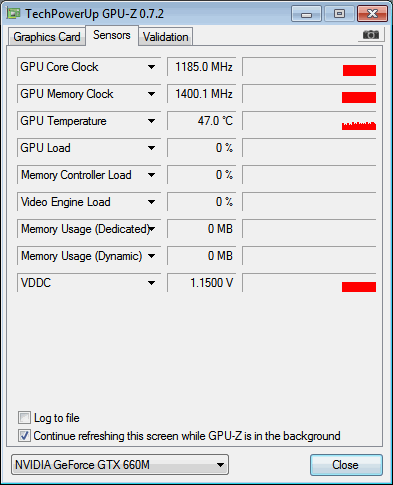Open the GPU Load dropdown arrow
Viewport: 393px width, 485px height.
tap(151, 148)
